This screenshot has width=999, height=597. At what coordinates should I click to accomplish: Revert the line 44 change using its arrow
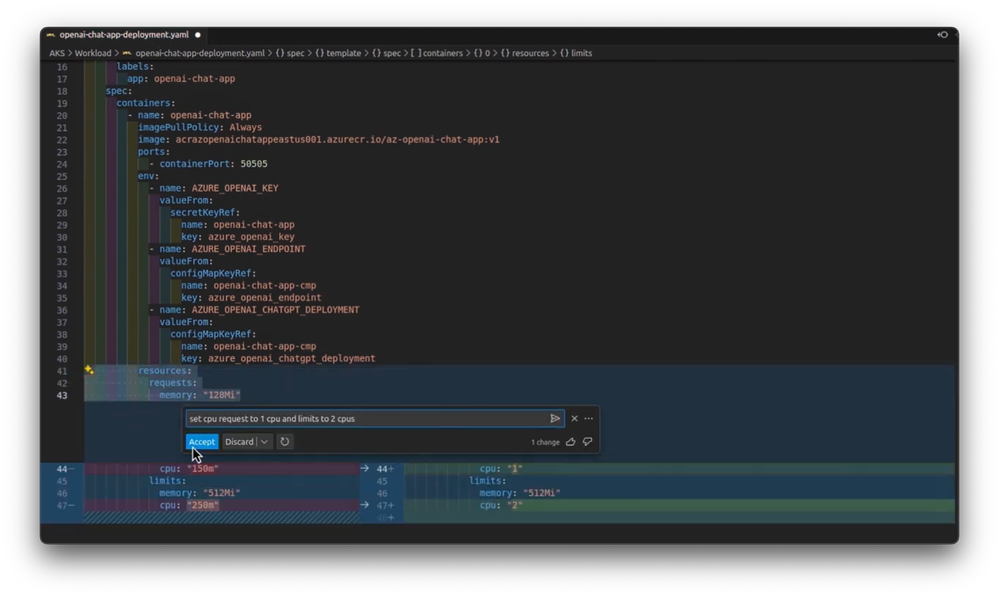click(x=364, y=468)
